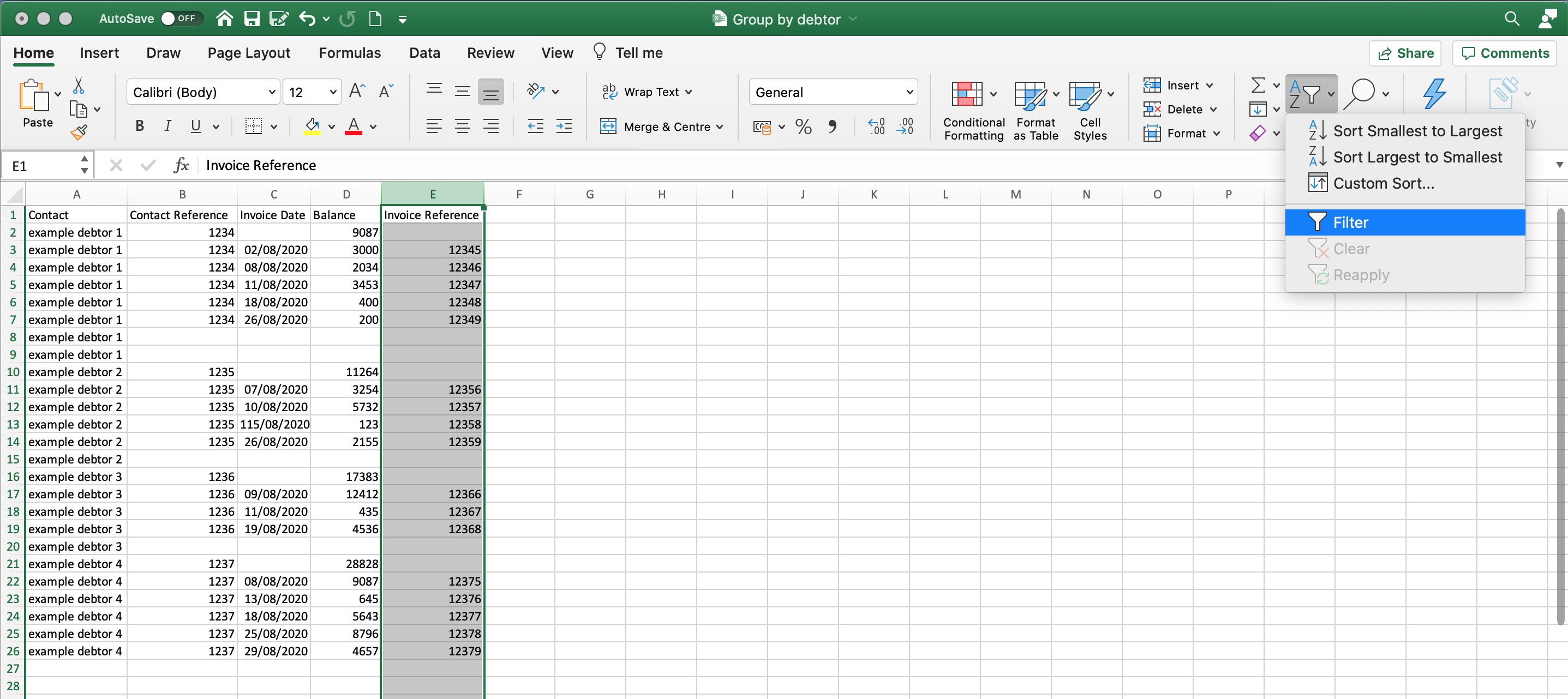Toggle bottom vertical alignment
The height and width of the screenshot is (699, 1568).
click(x=490, y=92)
